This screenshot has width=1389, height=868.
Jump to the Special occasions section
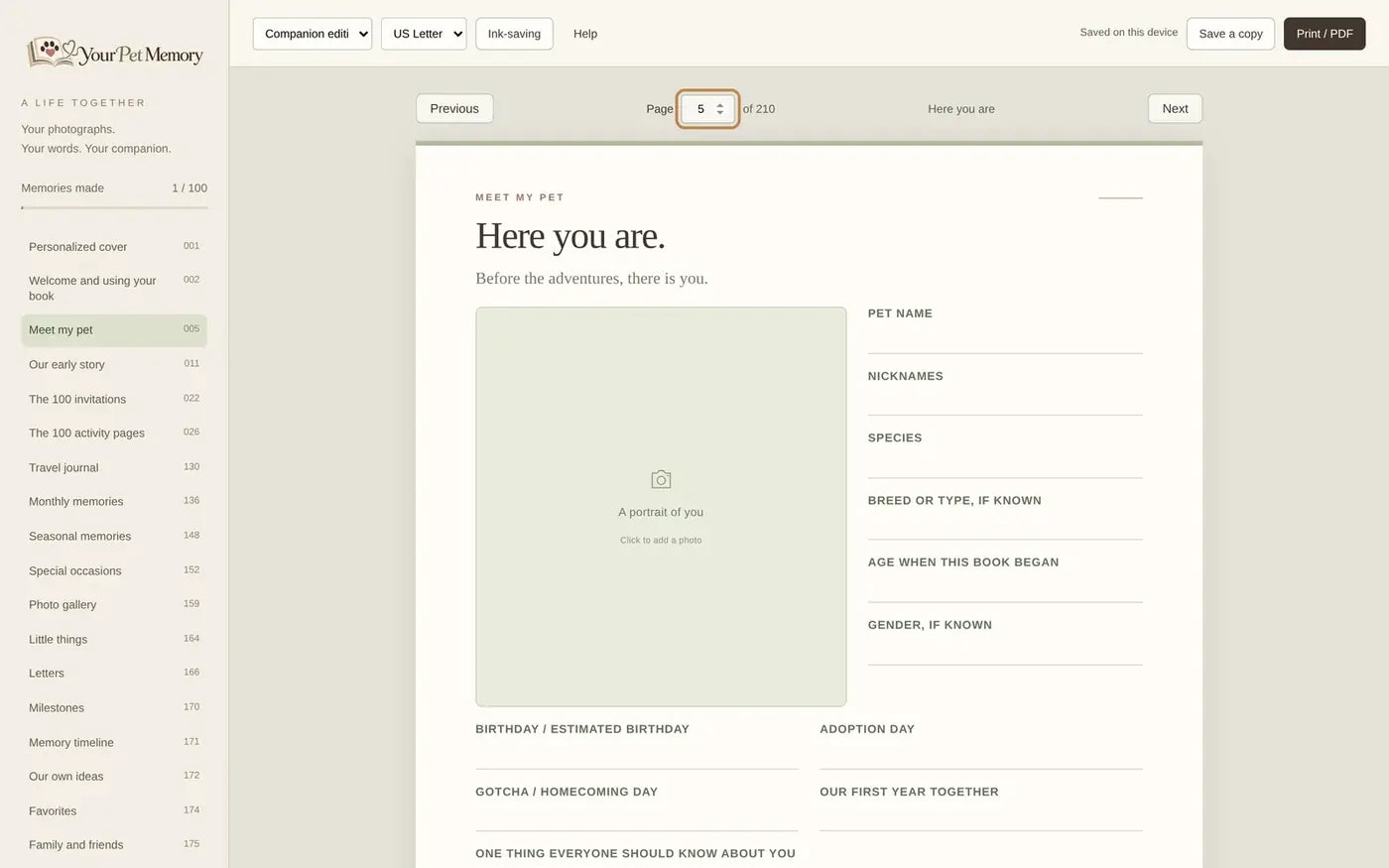click(114, 570)
